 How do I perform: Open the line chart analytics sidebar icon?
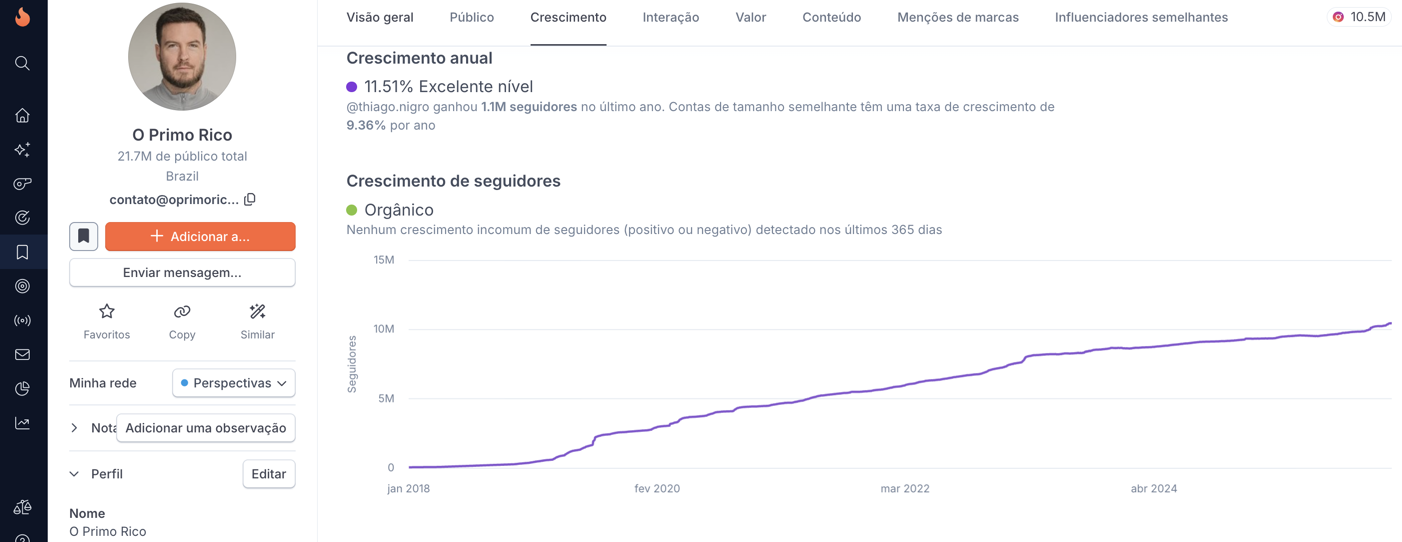click(22, 423)
